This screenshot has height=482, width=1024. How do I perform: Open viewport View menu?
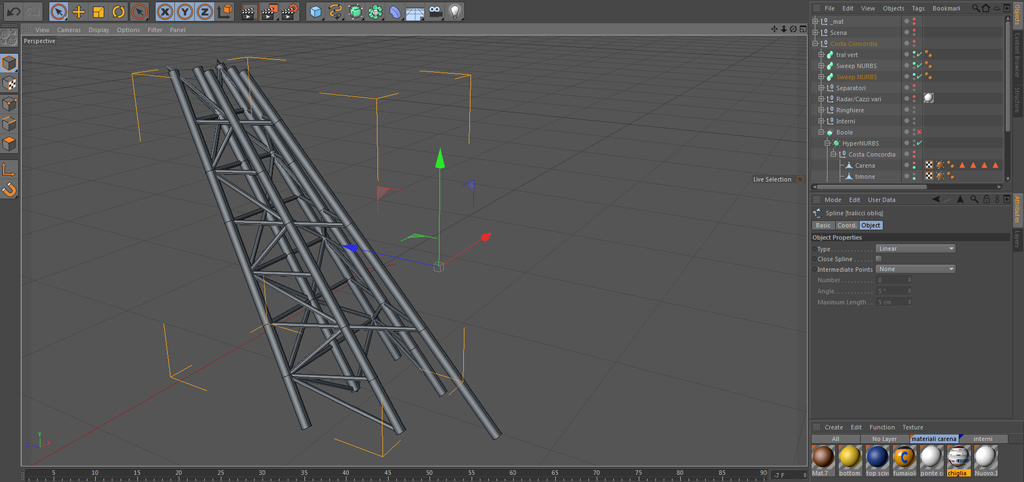[42, 30]
